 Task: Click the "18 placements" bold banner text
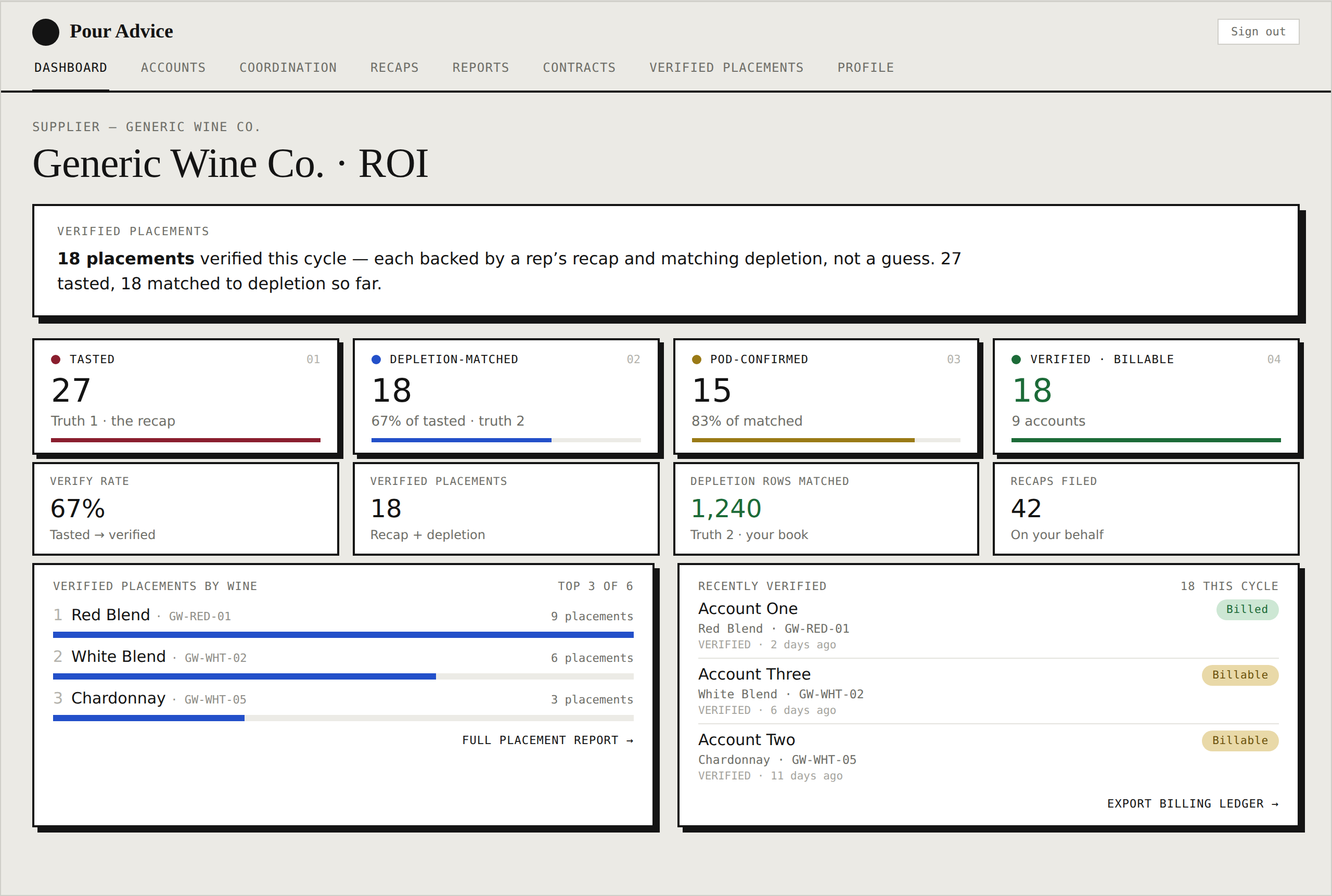pos(126,259)
